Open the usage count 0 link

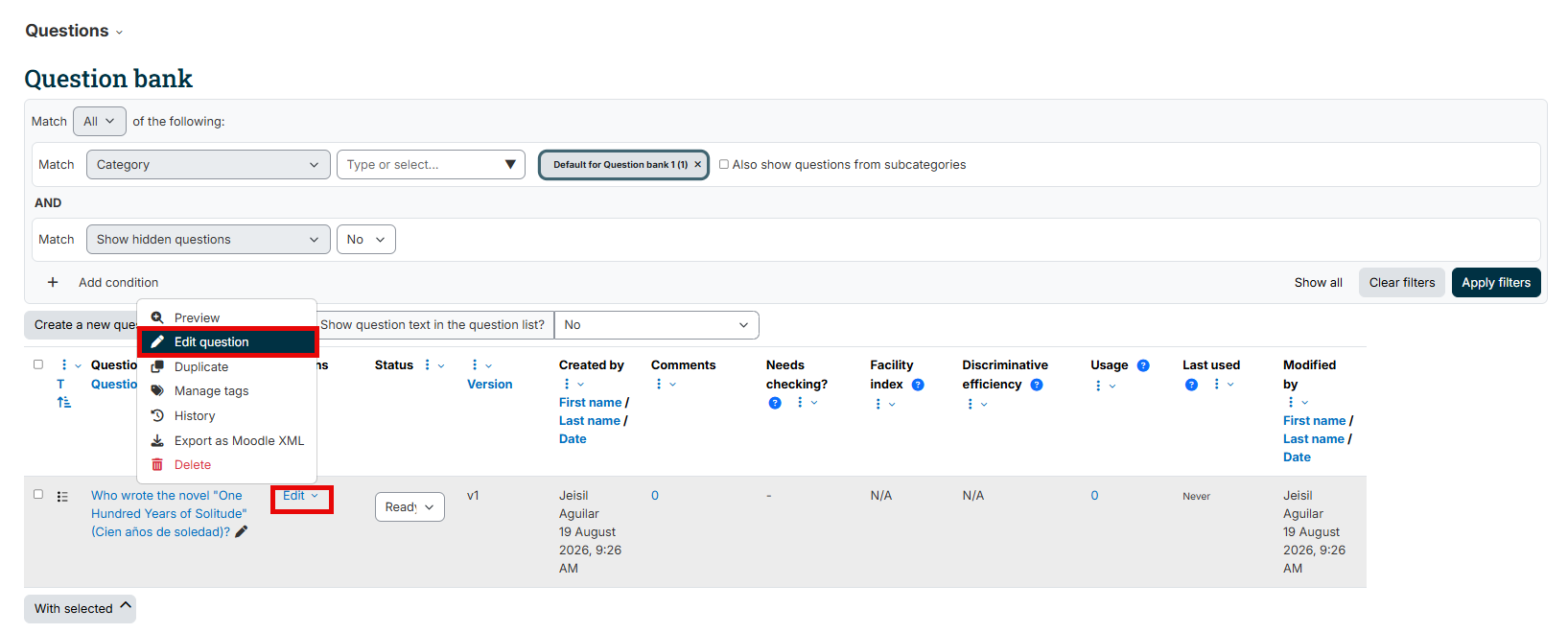pos(1094,496)
